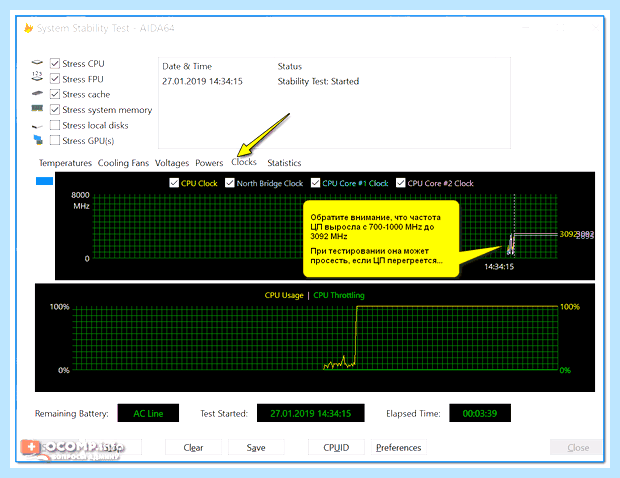
Task: Click the cache chip icon beside Stress cache
Action: (x=37, y=93)
